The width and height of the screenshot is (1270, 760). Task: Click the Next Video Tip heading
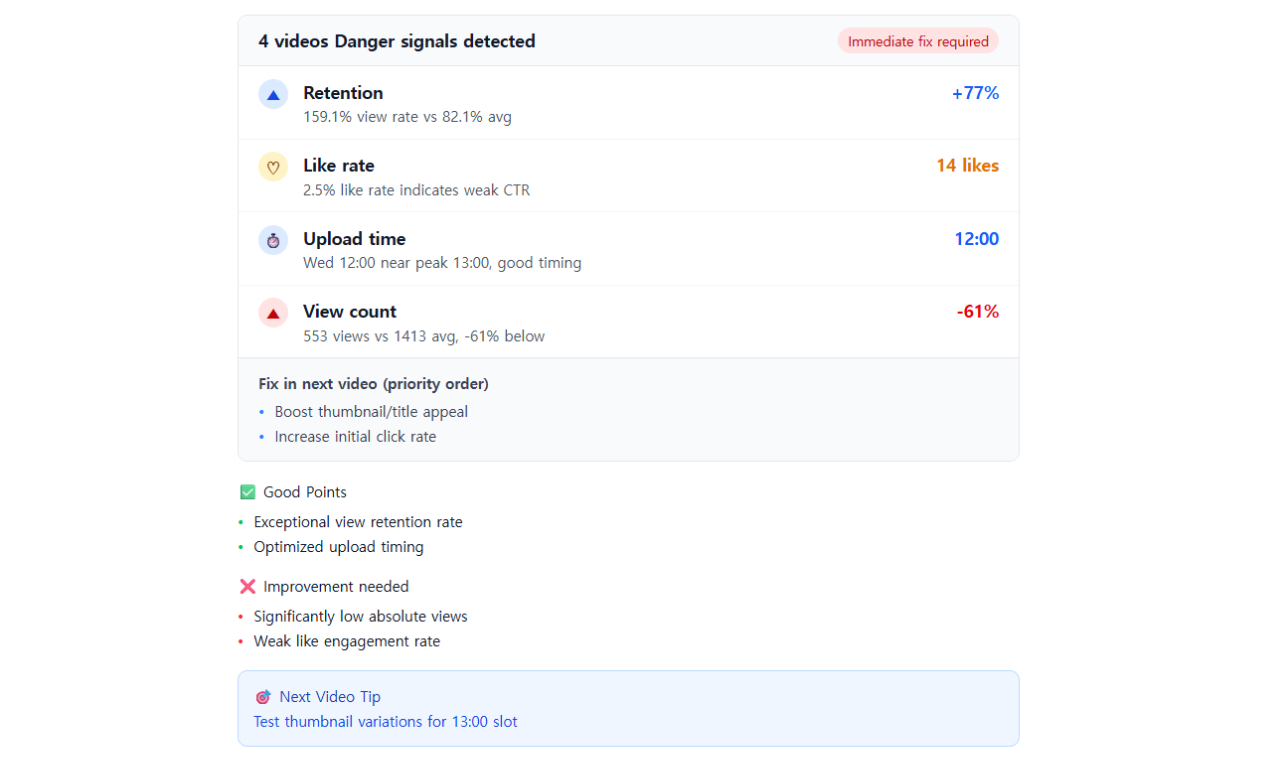pyautogui.click(x=330, y=697)
